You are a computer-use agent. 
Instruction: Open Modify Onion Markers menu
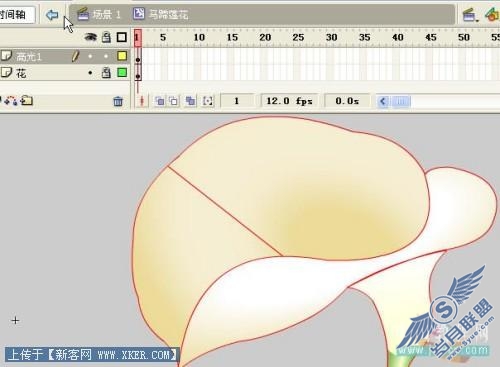pos(208,101)
